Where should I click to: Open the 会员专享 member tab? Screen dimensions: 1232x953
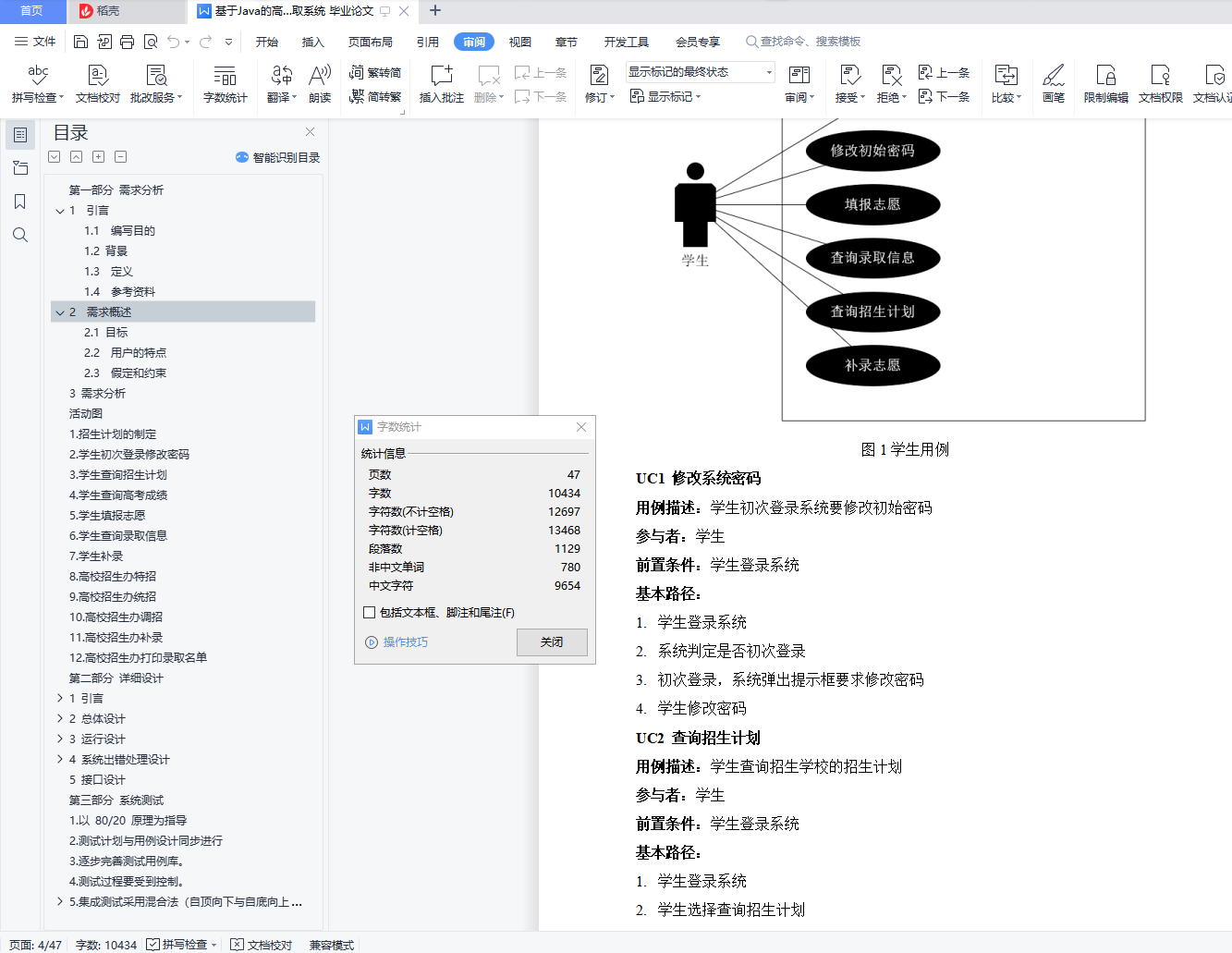pyautogui.click(x=698, y=42)
